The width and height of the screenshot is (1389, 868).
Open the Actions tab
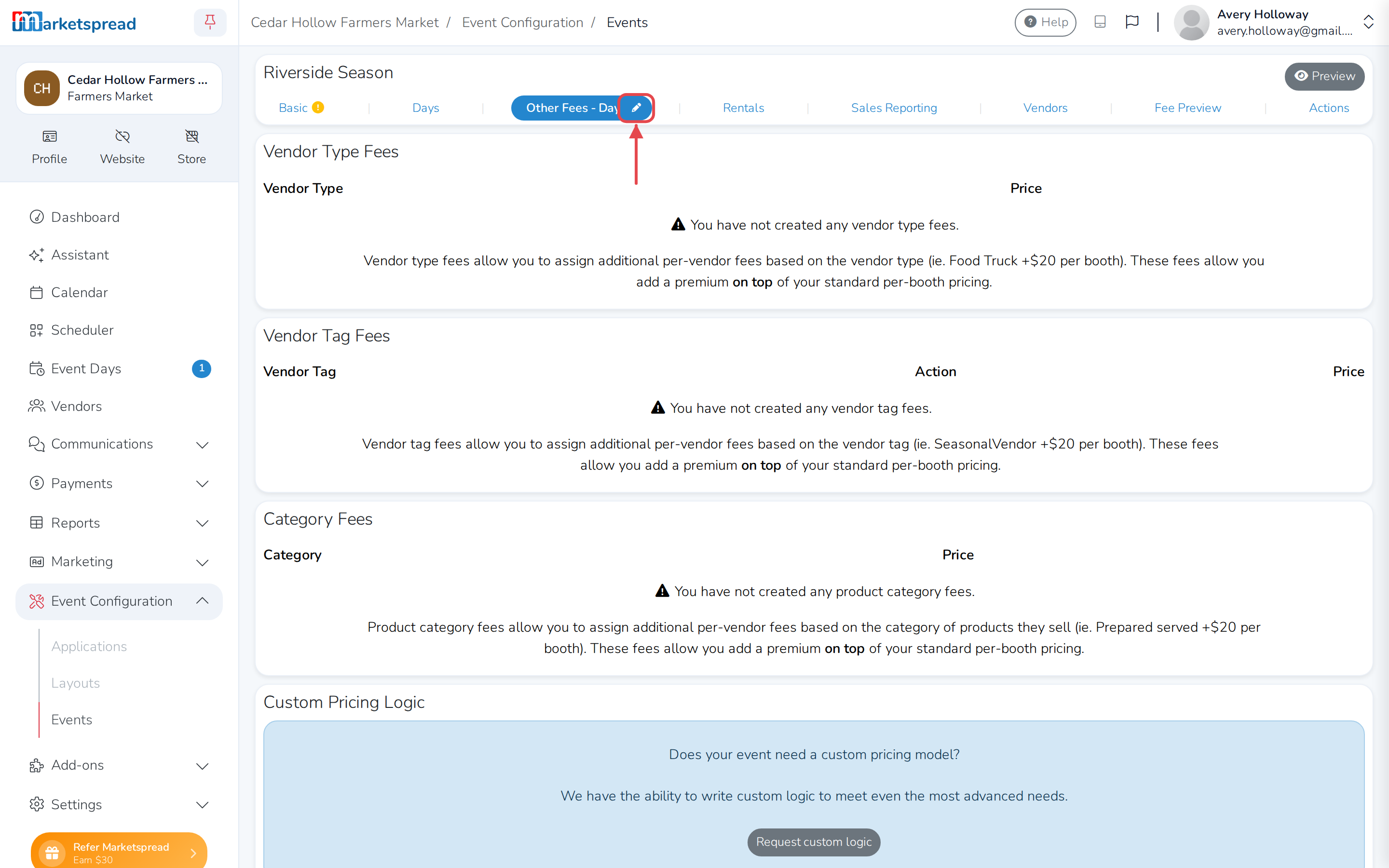click(1329, 108)
